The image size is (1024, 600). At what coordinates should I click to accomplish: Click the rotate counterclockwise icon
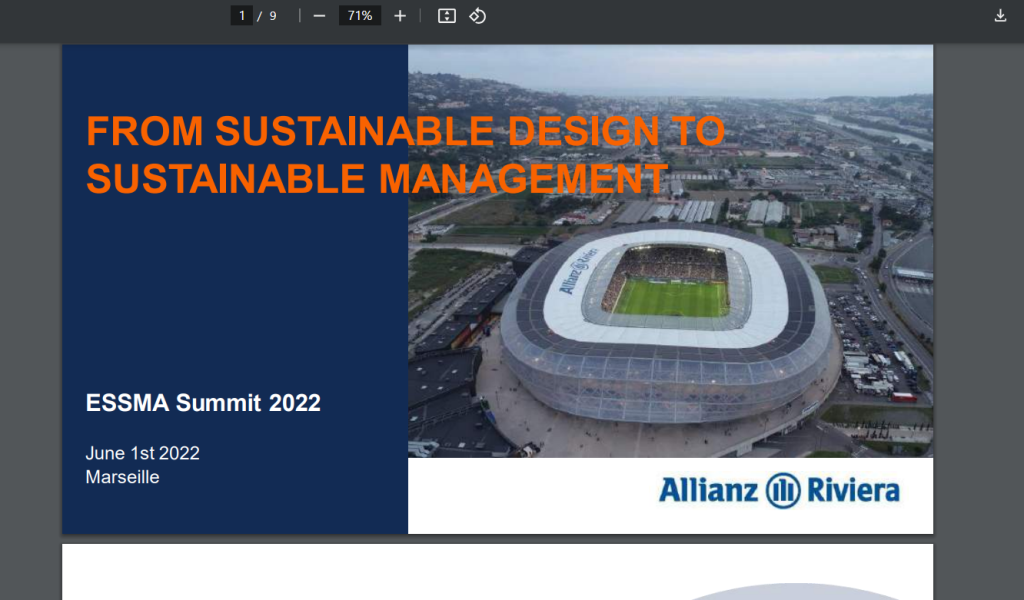(477, 16)
